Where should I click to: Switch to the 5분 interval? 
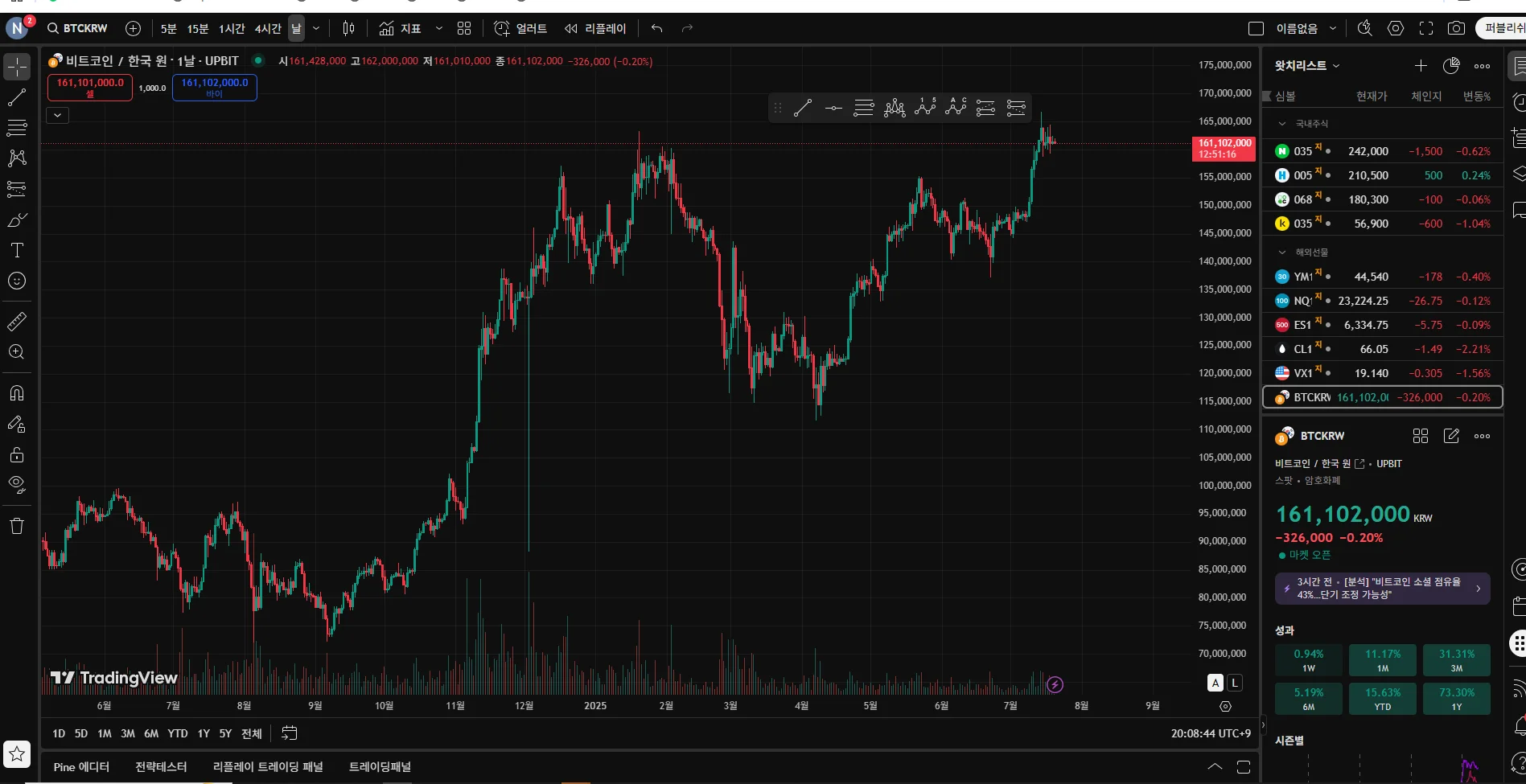pyautogui.click(x=168, y=28)
